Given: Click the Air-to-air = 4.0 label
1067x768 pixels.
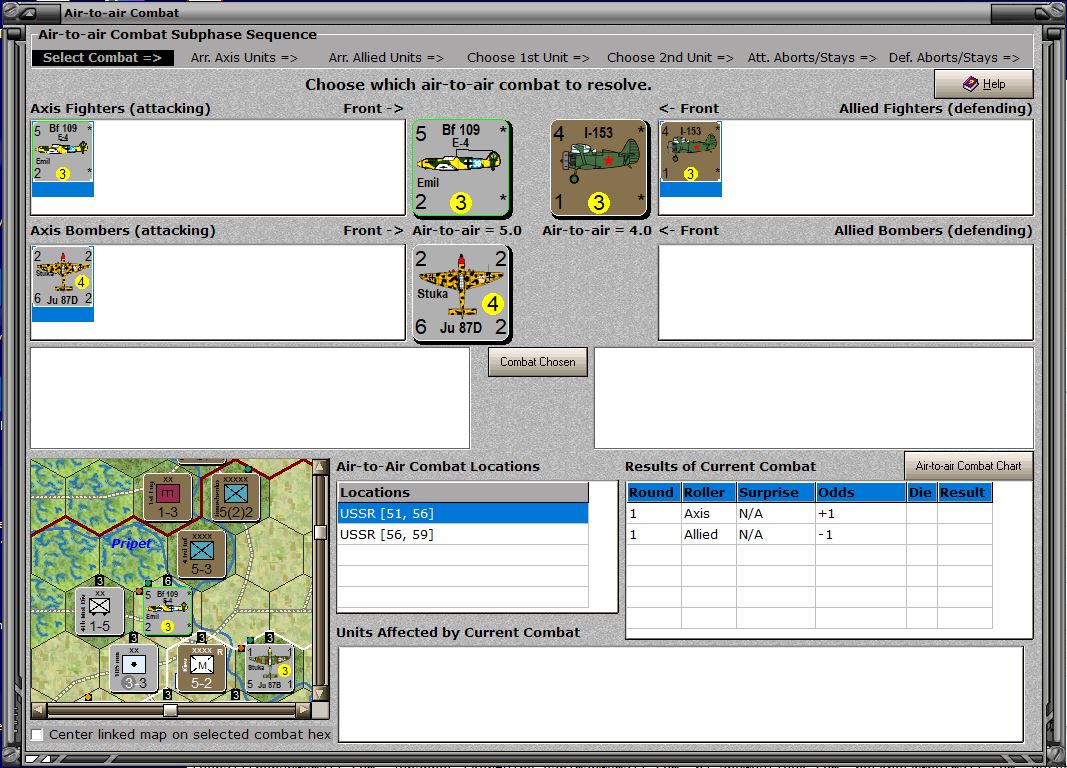Looking at the screenshot, I should 597,231.
